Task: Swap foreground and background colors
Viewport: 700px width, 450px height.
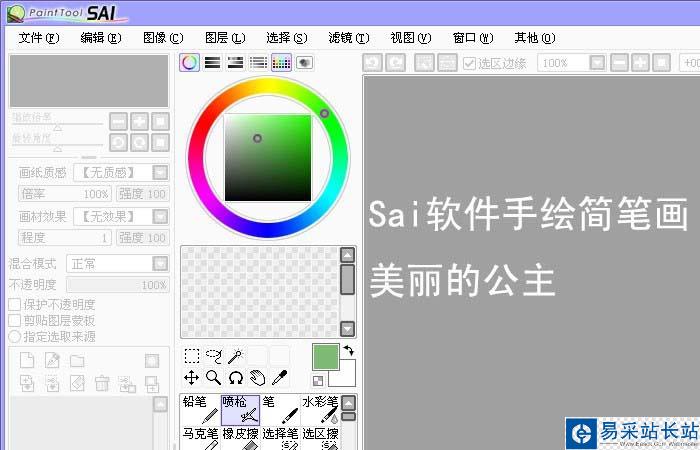Action: tap(349, 350)
